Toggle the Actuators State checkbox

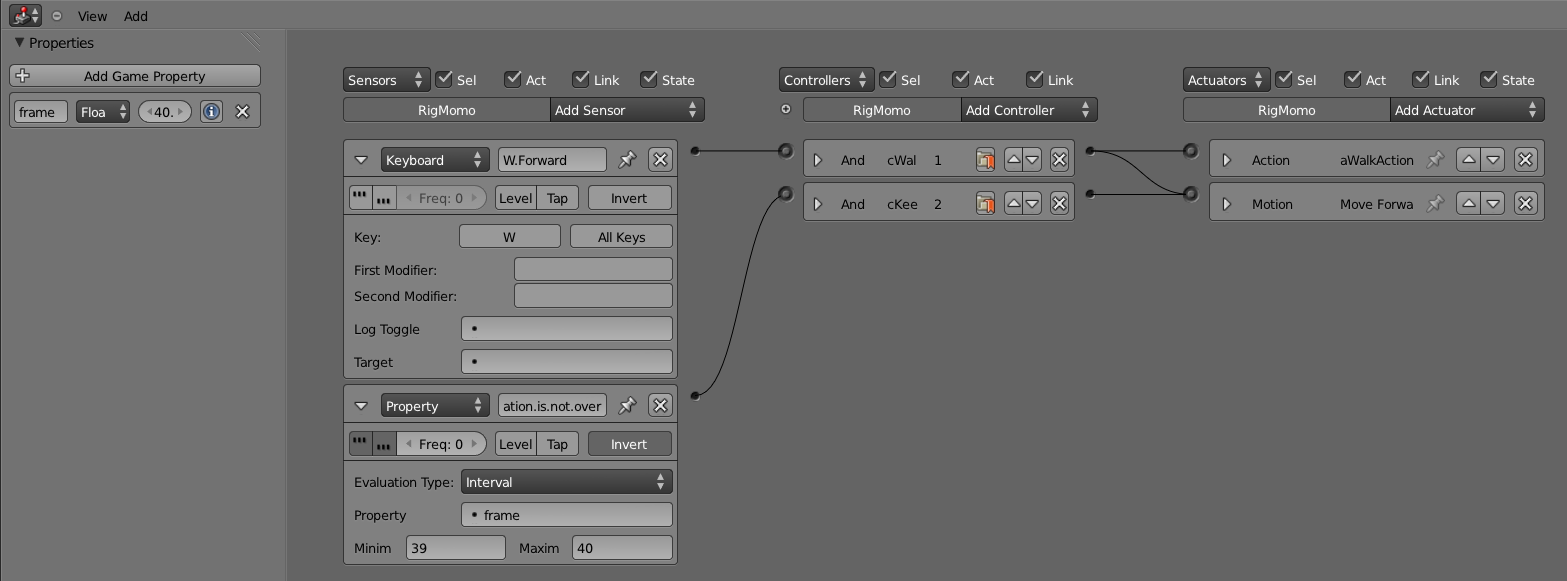click(1489, 79)
